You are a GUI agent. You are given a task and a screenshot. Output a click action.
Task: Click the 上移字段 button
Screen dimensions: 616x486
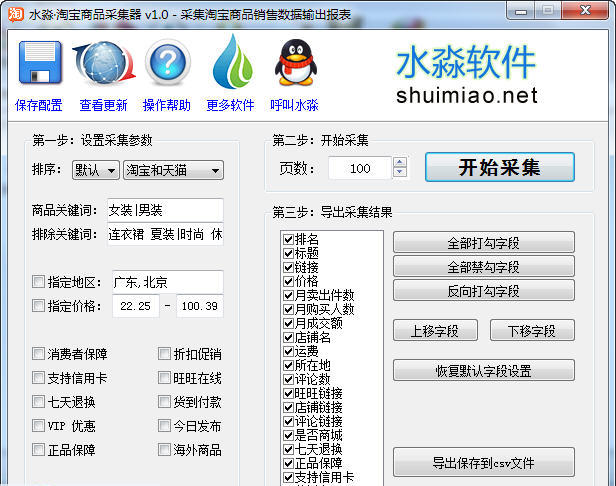click(x=435, y=330)
